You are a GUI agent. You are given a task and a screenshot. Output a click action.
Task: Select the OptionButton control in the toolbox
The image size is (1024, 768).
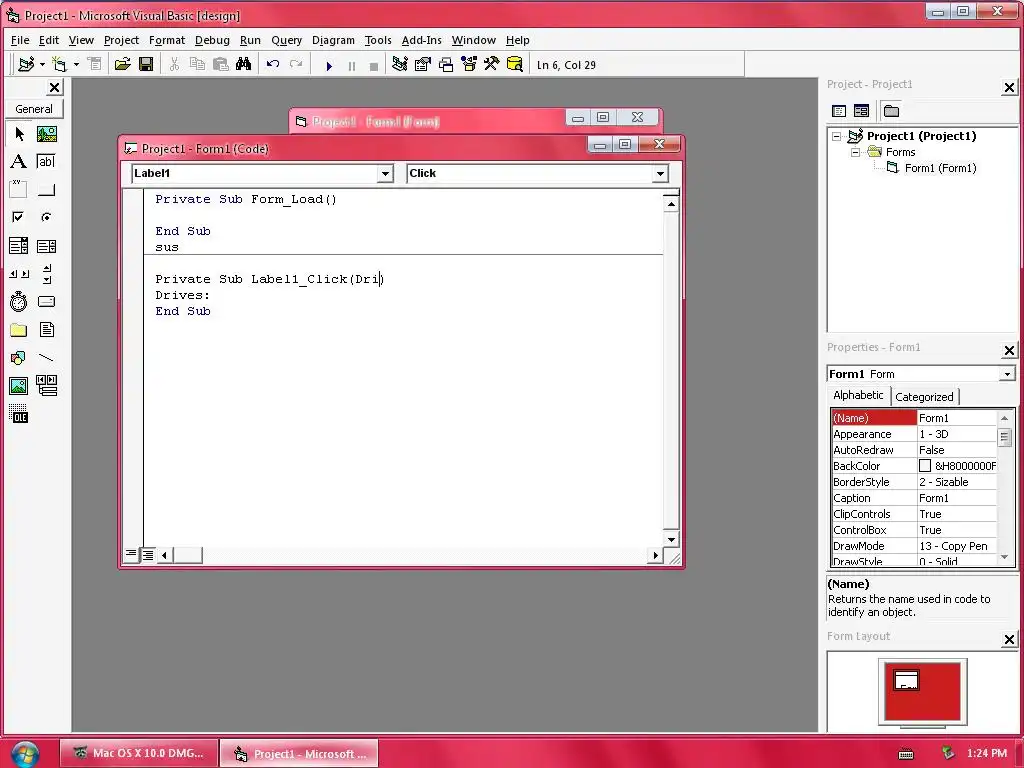pyautogui.click(x=46, y=217)
